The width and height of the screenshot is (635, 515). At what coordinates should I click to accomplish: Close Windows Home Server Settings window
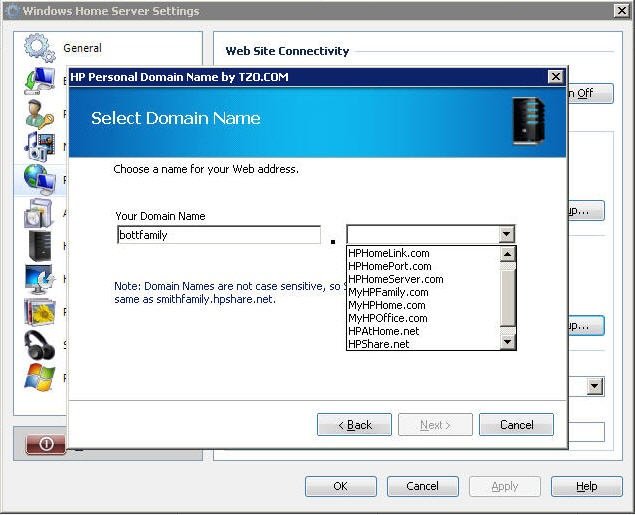point(622,11)
